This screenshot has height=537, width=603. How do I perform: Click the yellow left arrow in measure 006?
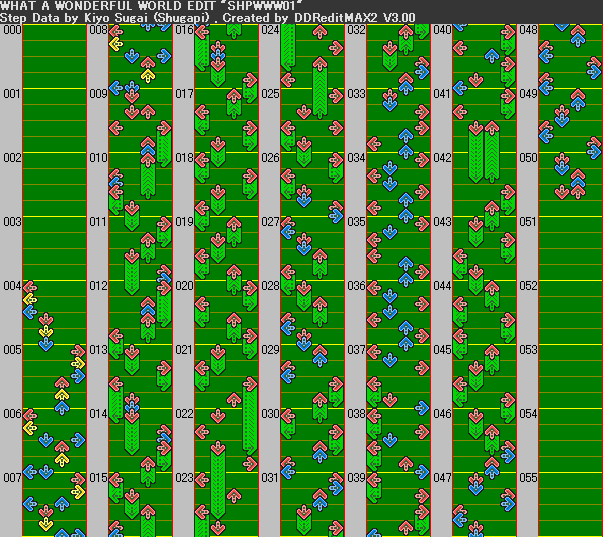click(30, 427)
